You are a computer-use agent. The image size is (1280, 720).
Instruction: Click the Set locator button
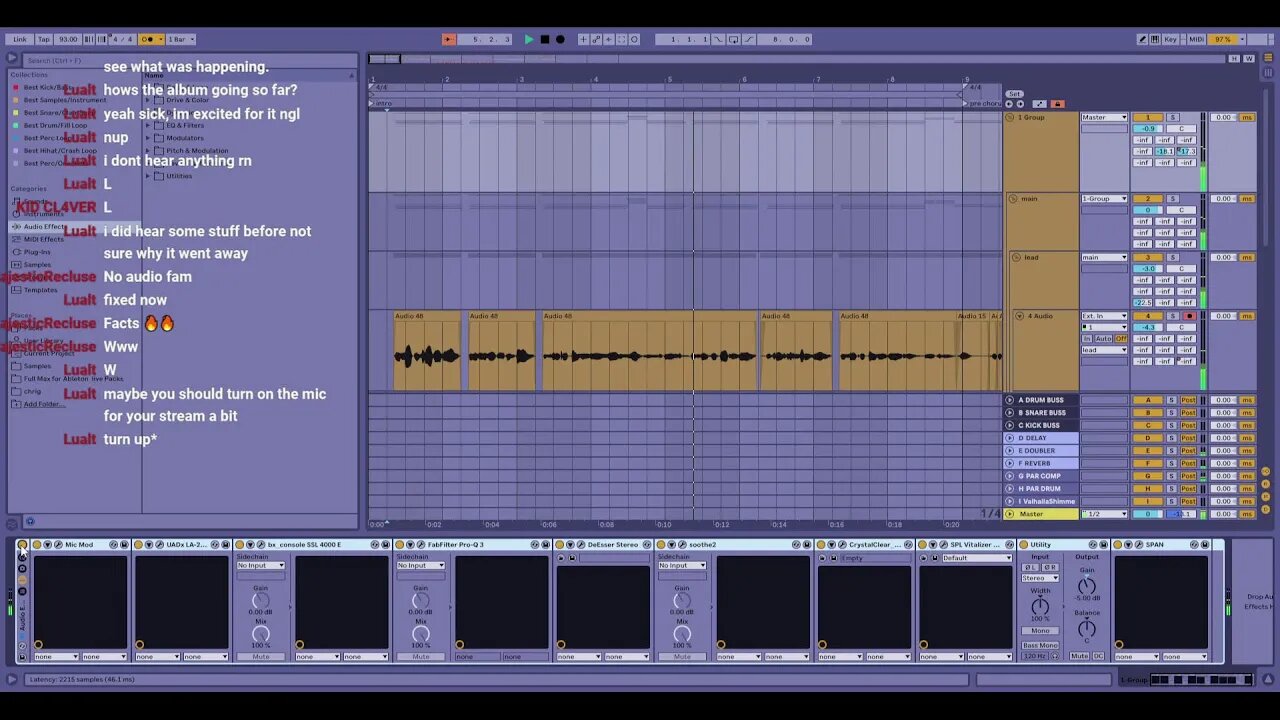coord(1014,94)
